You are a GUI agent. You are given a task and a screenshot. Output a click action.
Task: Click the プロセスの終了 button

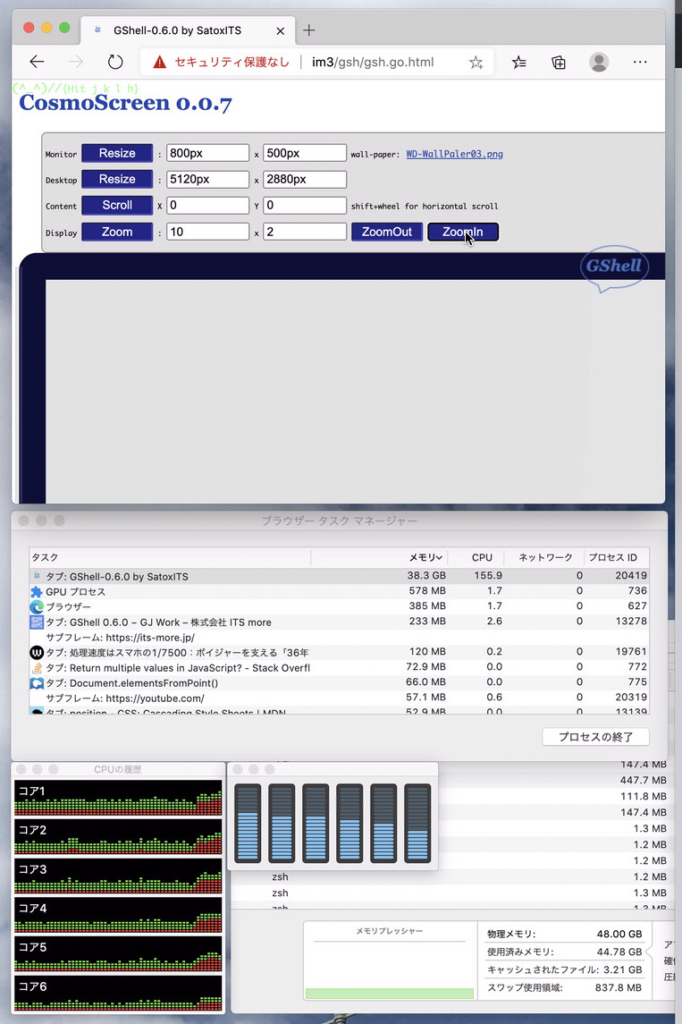[x=595, y=737]
